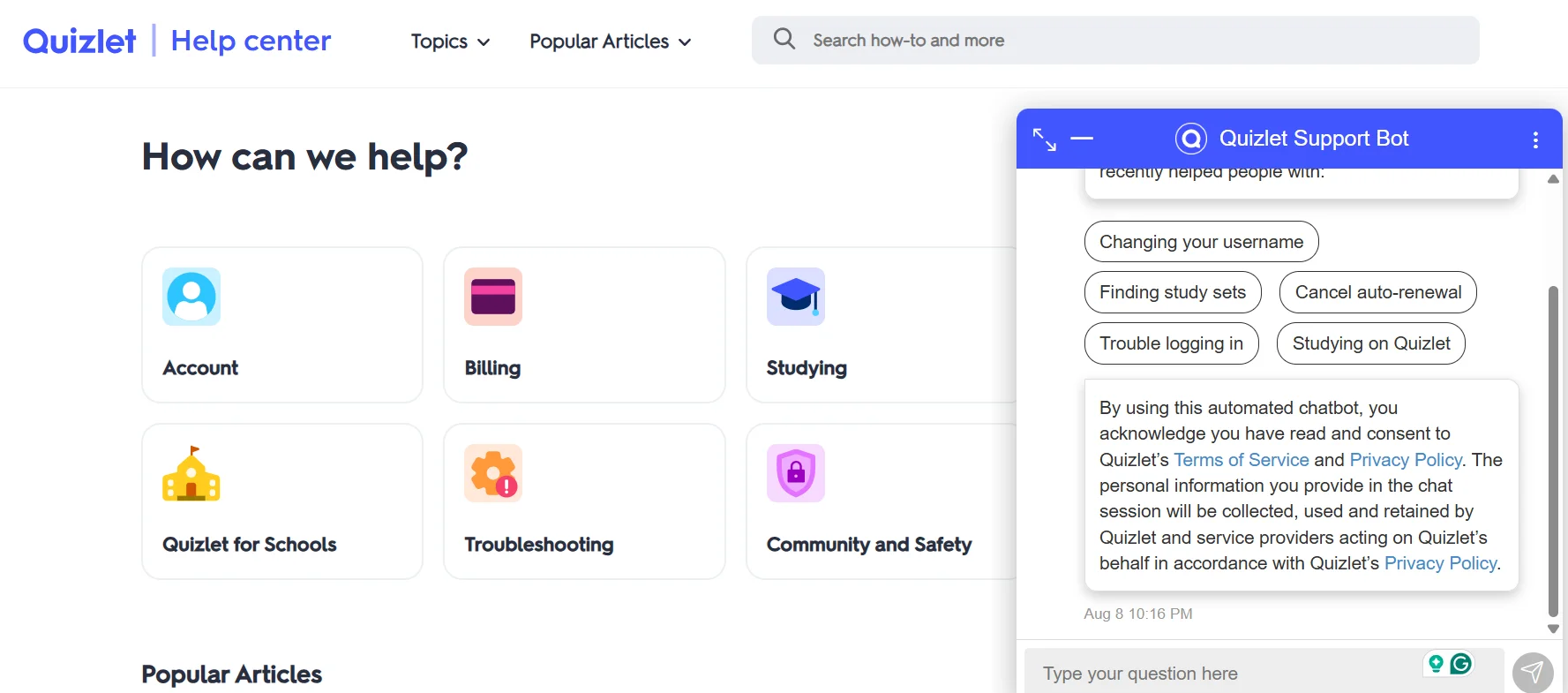Choose the 'Studying on Quizlet' suggestion
The image size is (1568, 693).
pos(1371,343)
